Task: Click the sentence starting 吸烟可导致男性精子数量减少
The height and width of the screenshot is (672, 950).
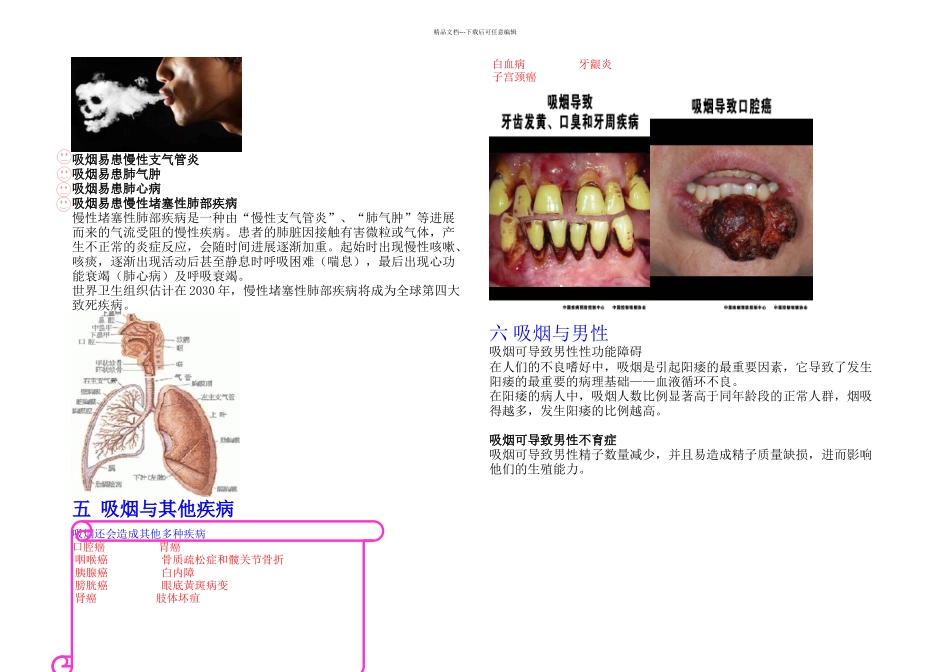Action: (x=680, y=462)
